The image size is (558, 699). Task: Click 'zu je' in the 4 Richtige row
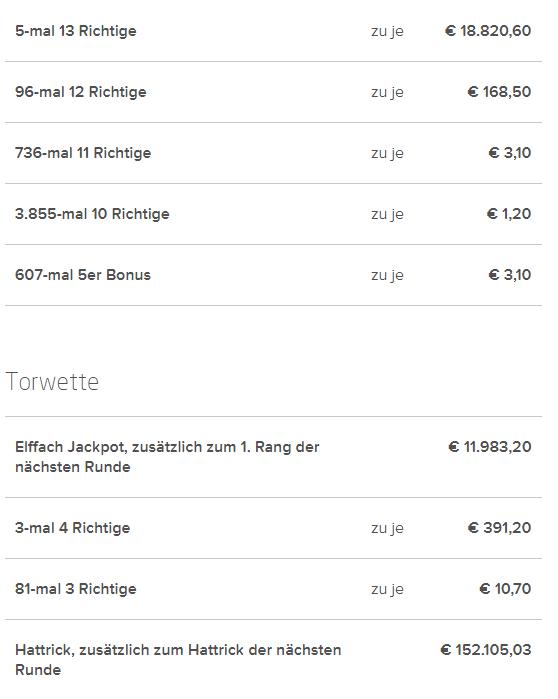point(387,528)
